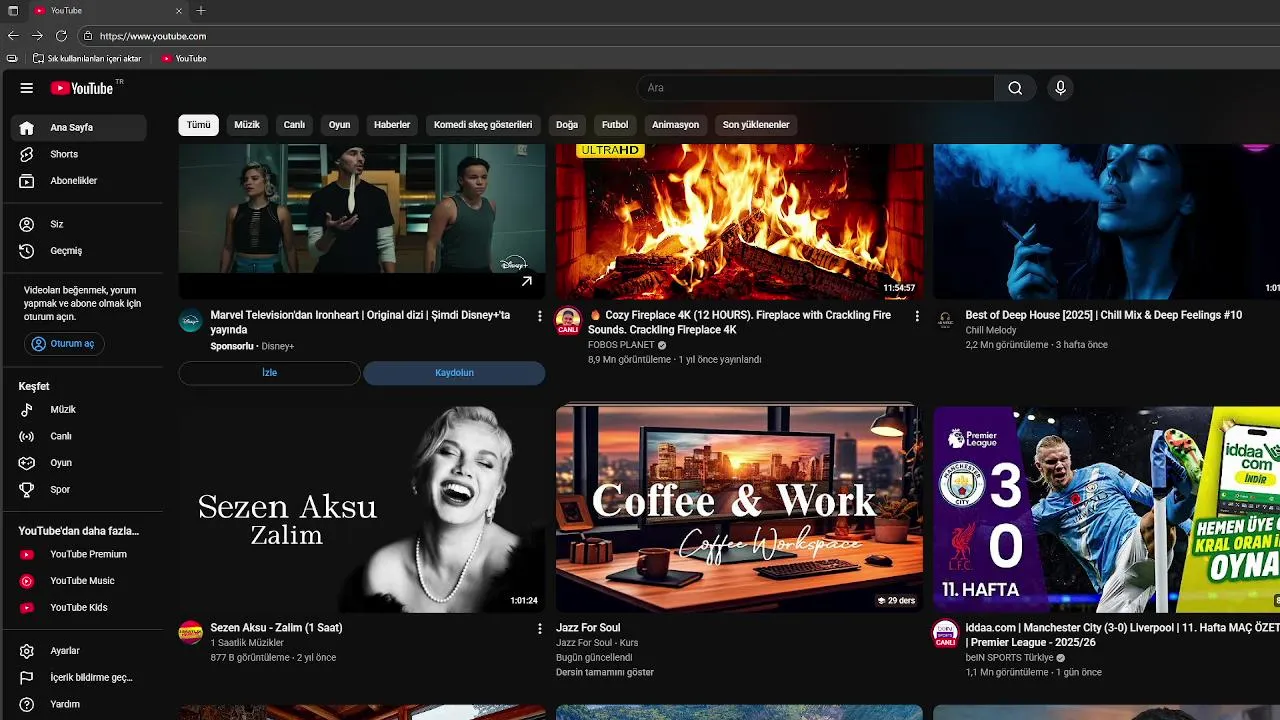Open Sezen Aksu Zalim thumbnail
This screenshot has height=720, width=1280.
362,508
